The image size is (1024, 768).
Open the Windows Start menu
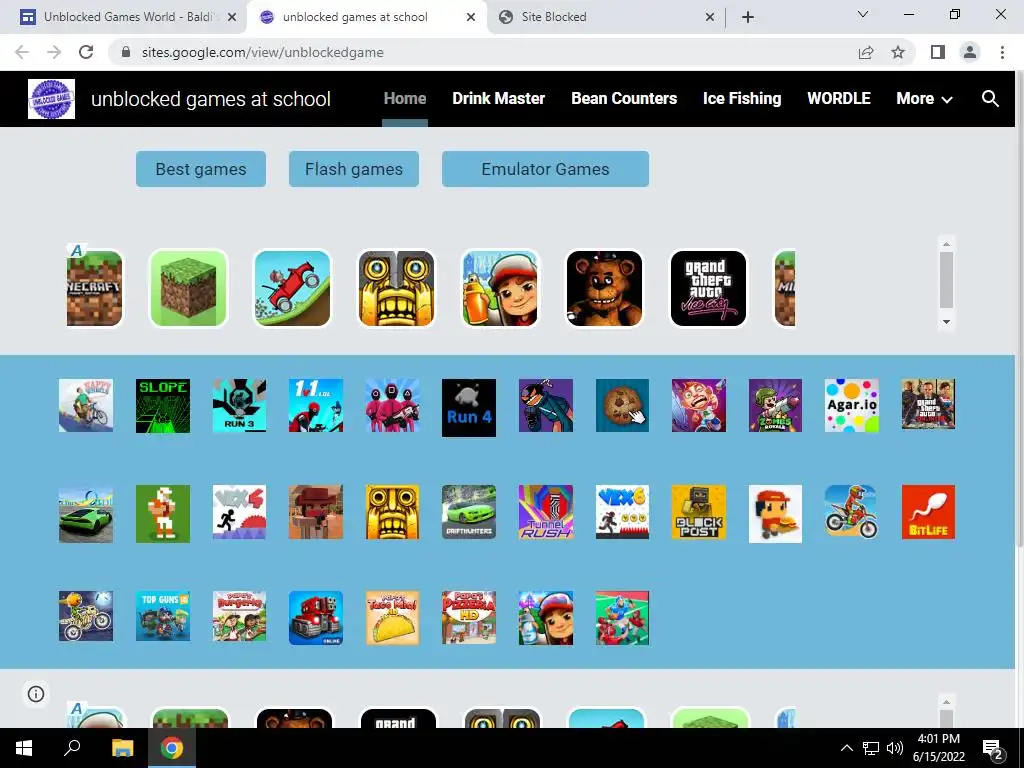24,748
